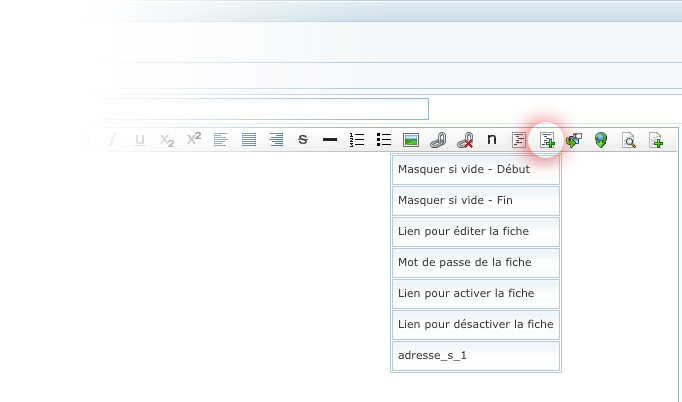The height and width of the screenshot is (402, 682).
Task: Create a numbered list
Action: 357,140
